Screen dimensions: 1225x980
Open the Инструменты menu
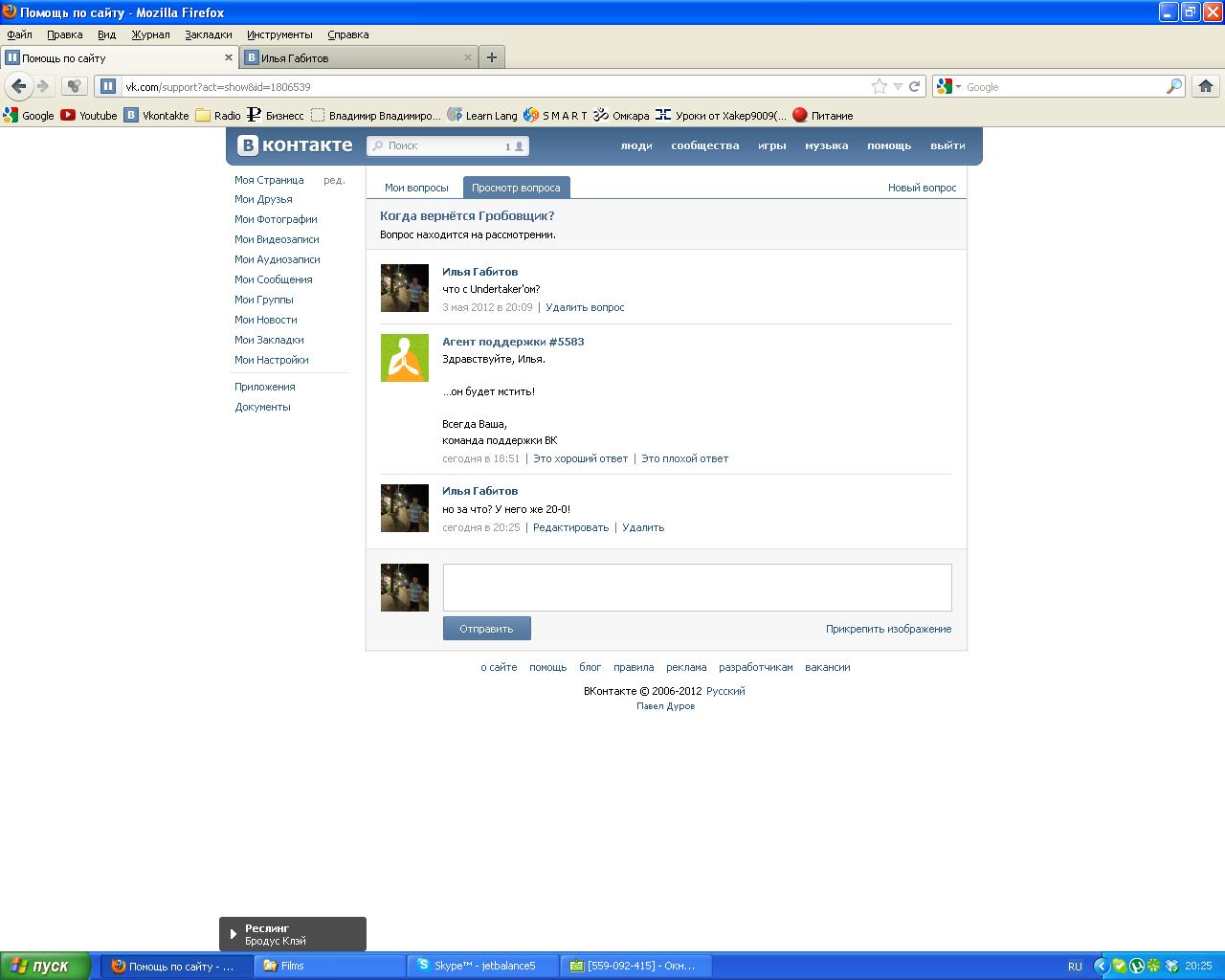279,34
